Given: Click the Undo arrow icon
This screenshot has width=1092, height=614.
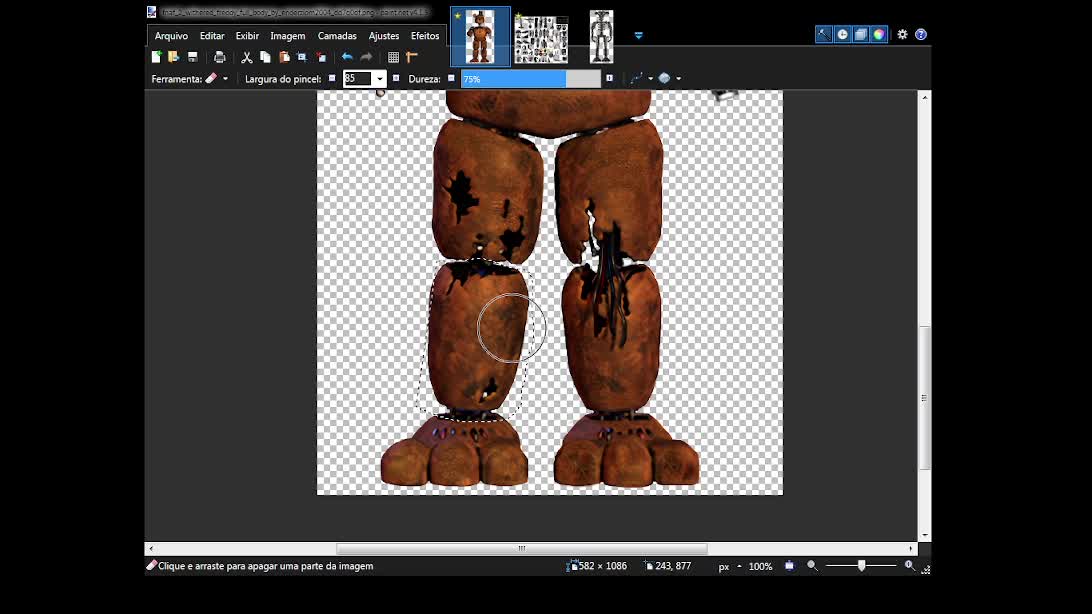Looking at the screenshot, I should [347, 57].
